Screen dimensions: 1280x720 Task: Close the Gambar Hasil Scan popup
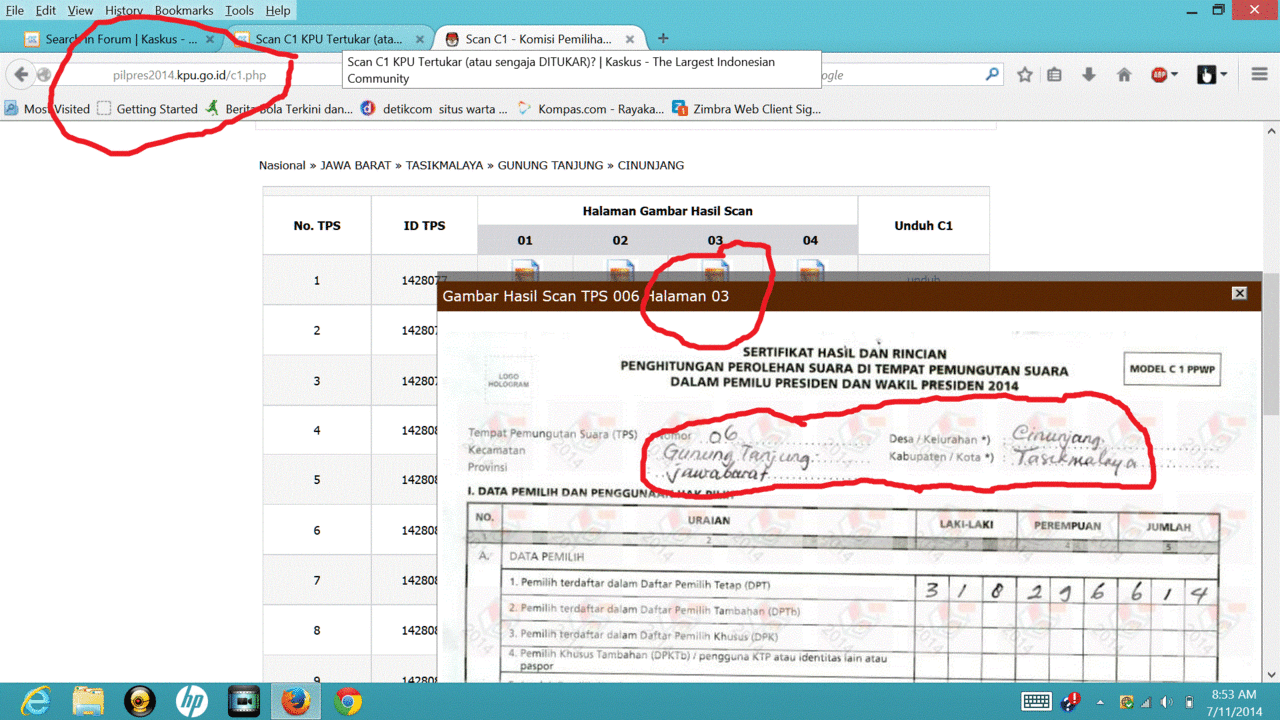point(1239,293)
